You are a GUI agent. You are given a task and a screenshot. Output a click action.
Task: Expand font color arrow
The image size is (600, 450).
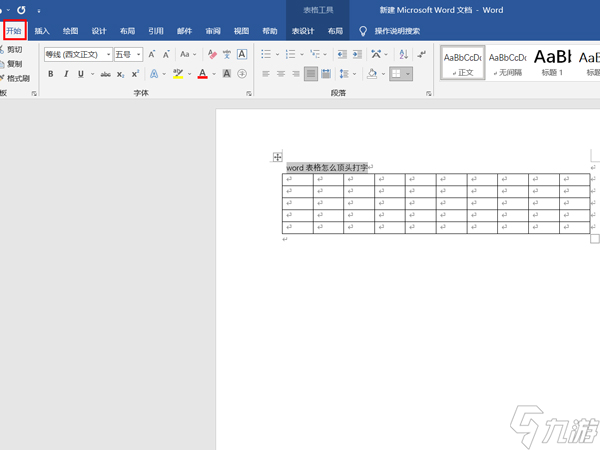[x=214, y=74]
